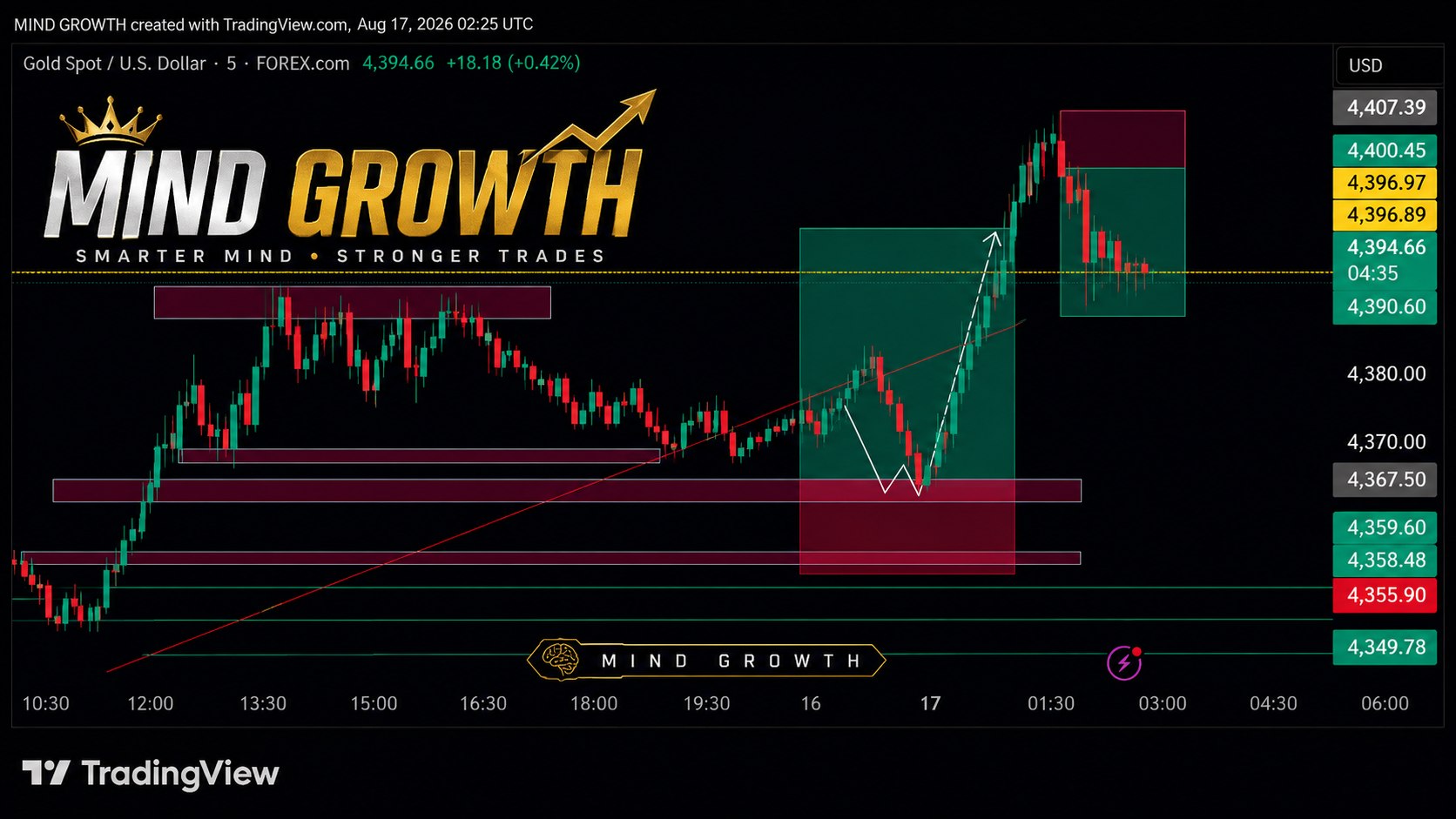Select the red ascending trend line

[x=566, y=496]
